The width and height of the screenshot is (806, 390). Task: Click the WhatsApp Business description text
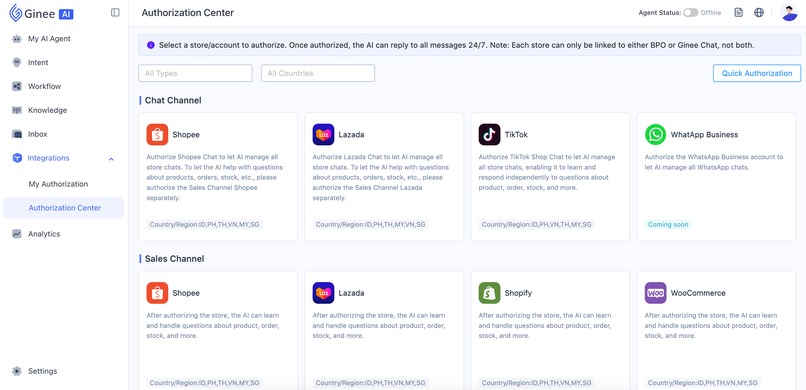click(x=714, y=162)
